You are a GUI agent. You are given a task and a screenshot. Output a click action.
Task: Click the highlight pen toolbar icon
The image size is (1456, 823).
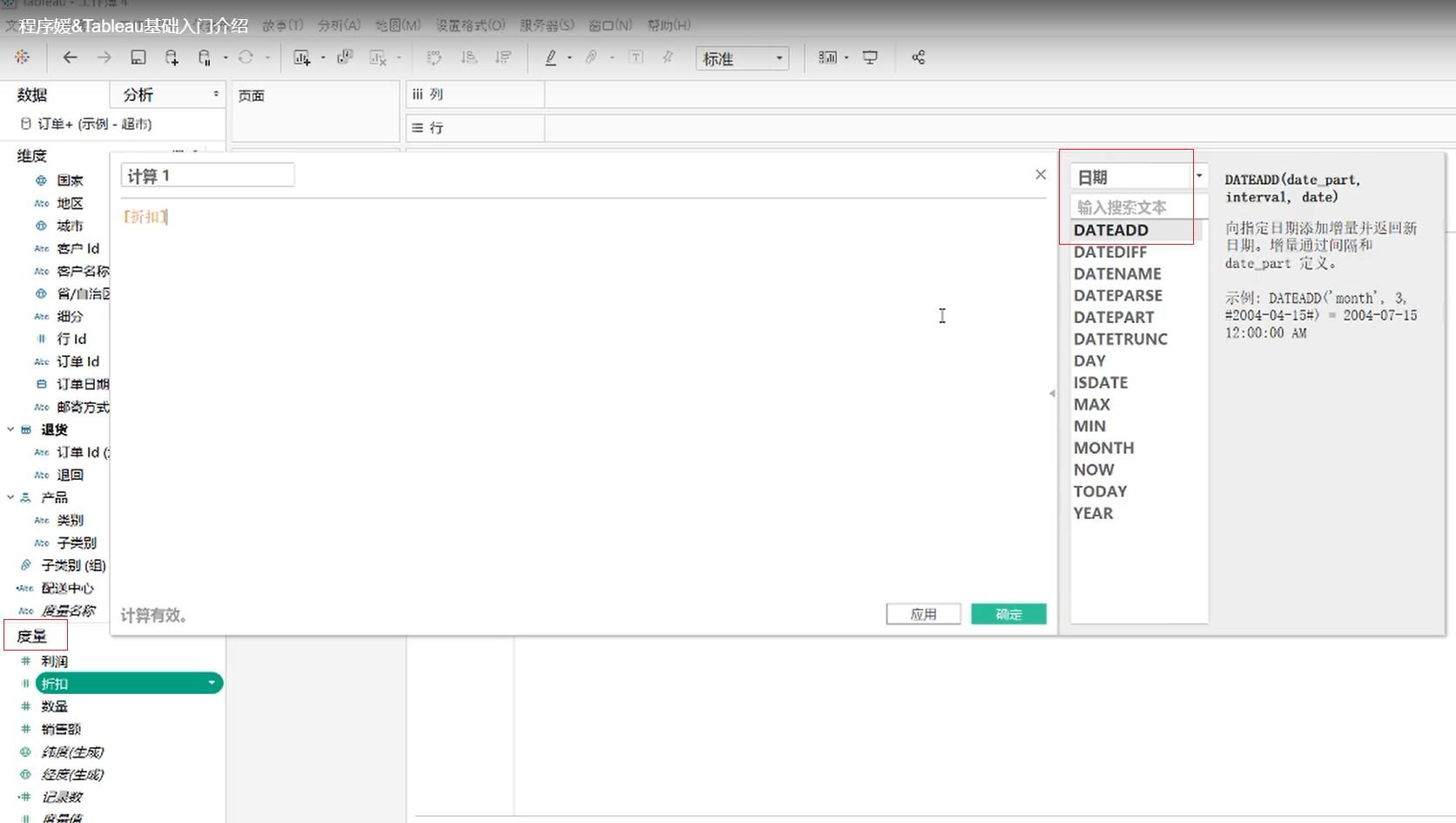click(550, 57)
